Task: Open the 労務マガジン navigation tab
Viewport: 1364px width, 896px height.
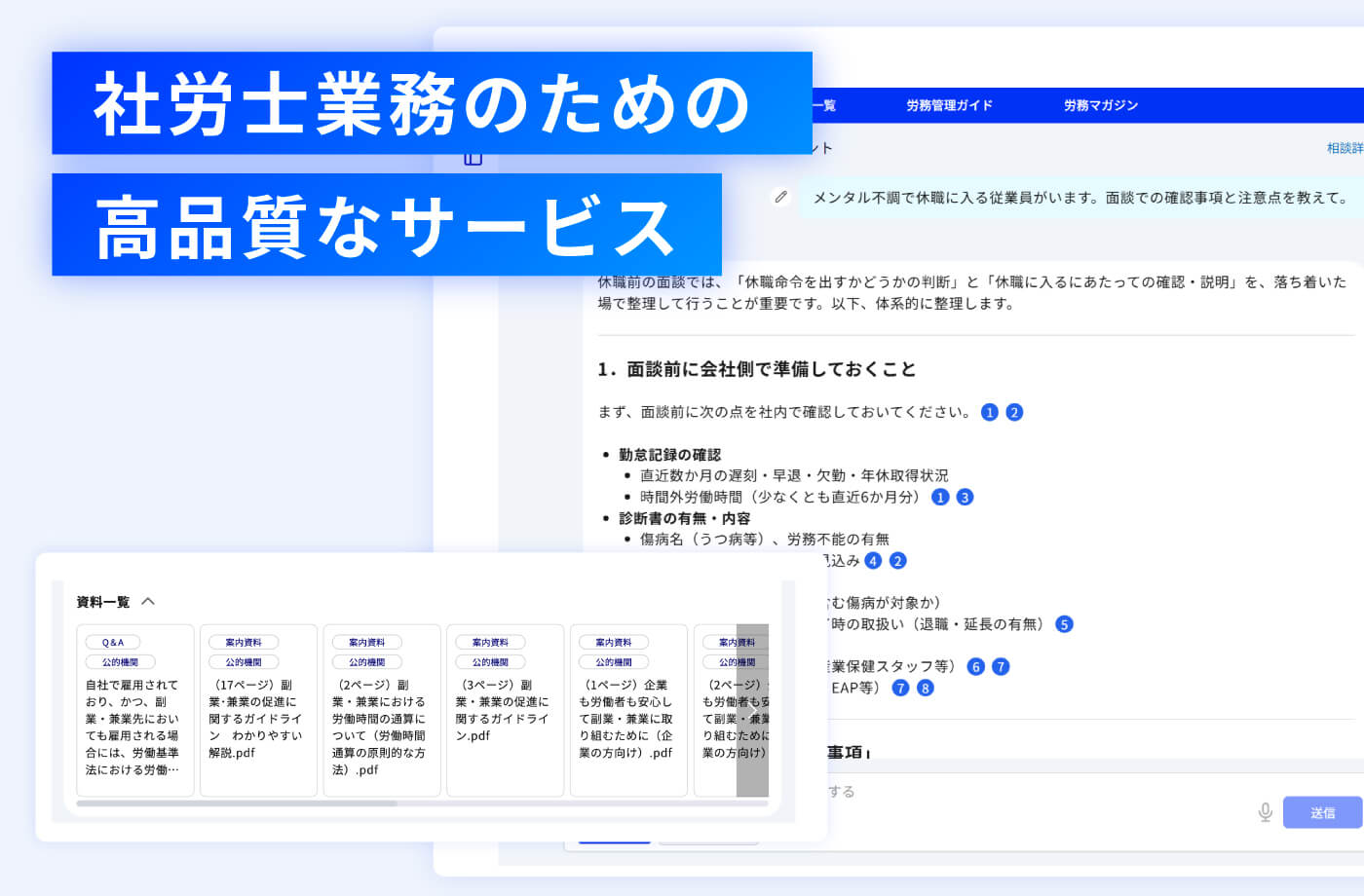Action: coord(1100,105)
